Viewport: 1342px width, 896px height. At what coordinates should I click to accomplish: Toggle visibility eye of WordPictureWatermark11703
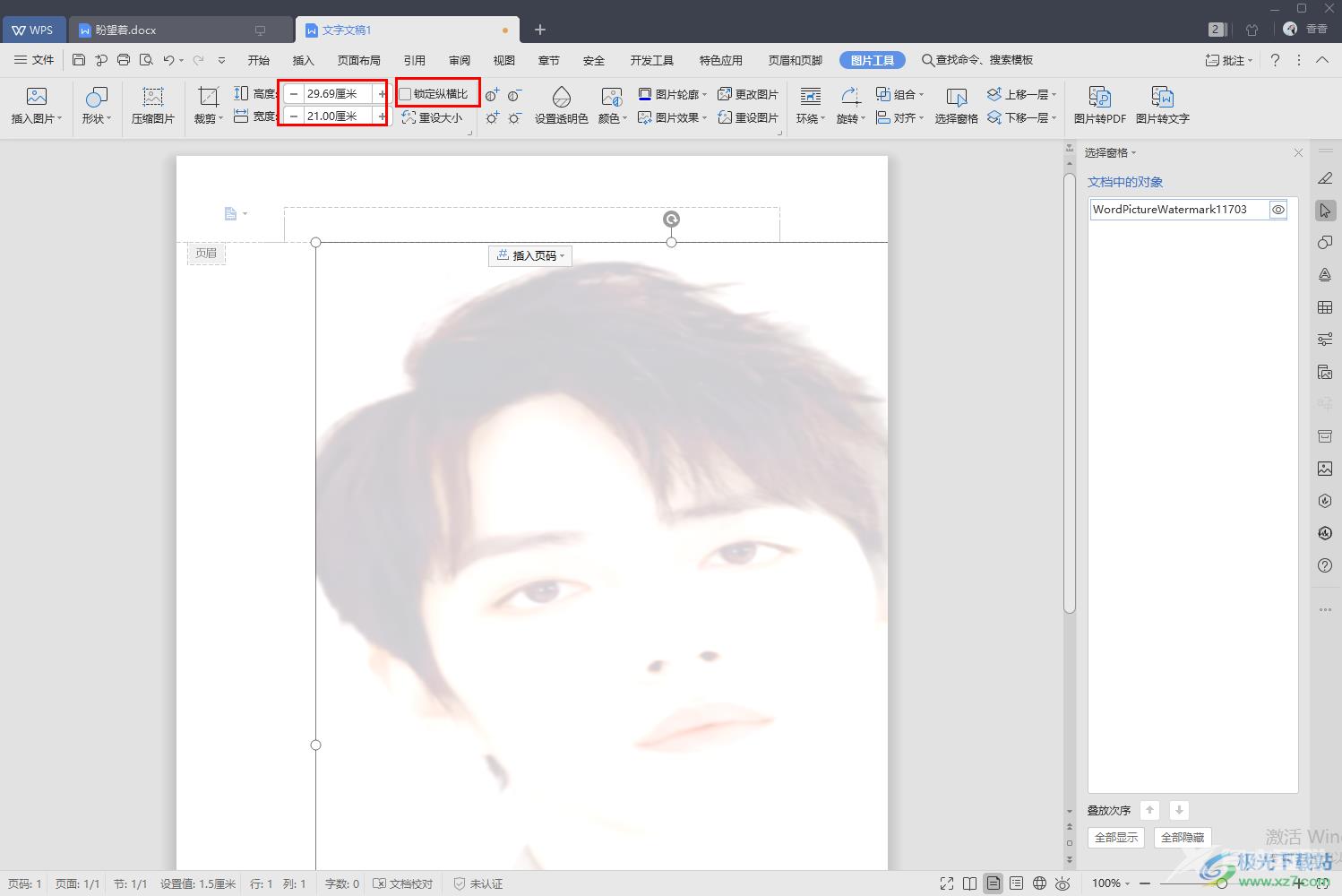[1278, 210]
